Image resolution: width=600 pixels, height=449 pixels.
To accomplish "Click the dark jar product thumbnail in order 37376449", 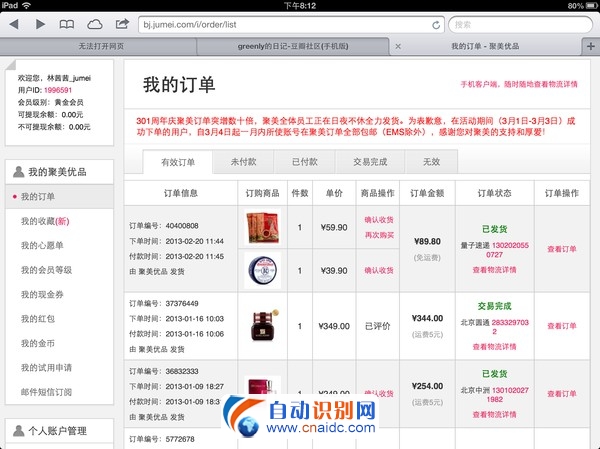I will tap(262, 326).
